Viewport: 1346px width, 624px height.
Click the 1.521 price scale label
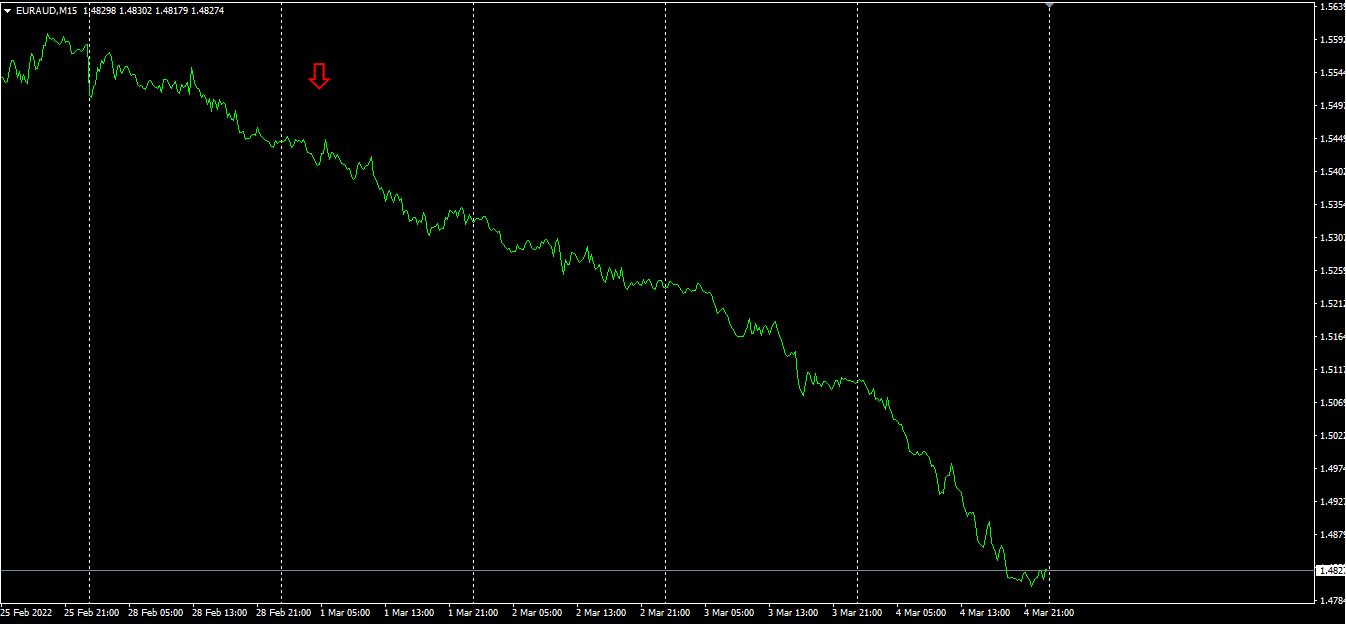[x=1332, y=304]
